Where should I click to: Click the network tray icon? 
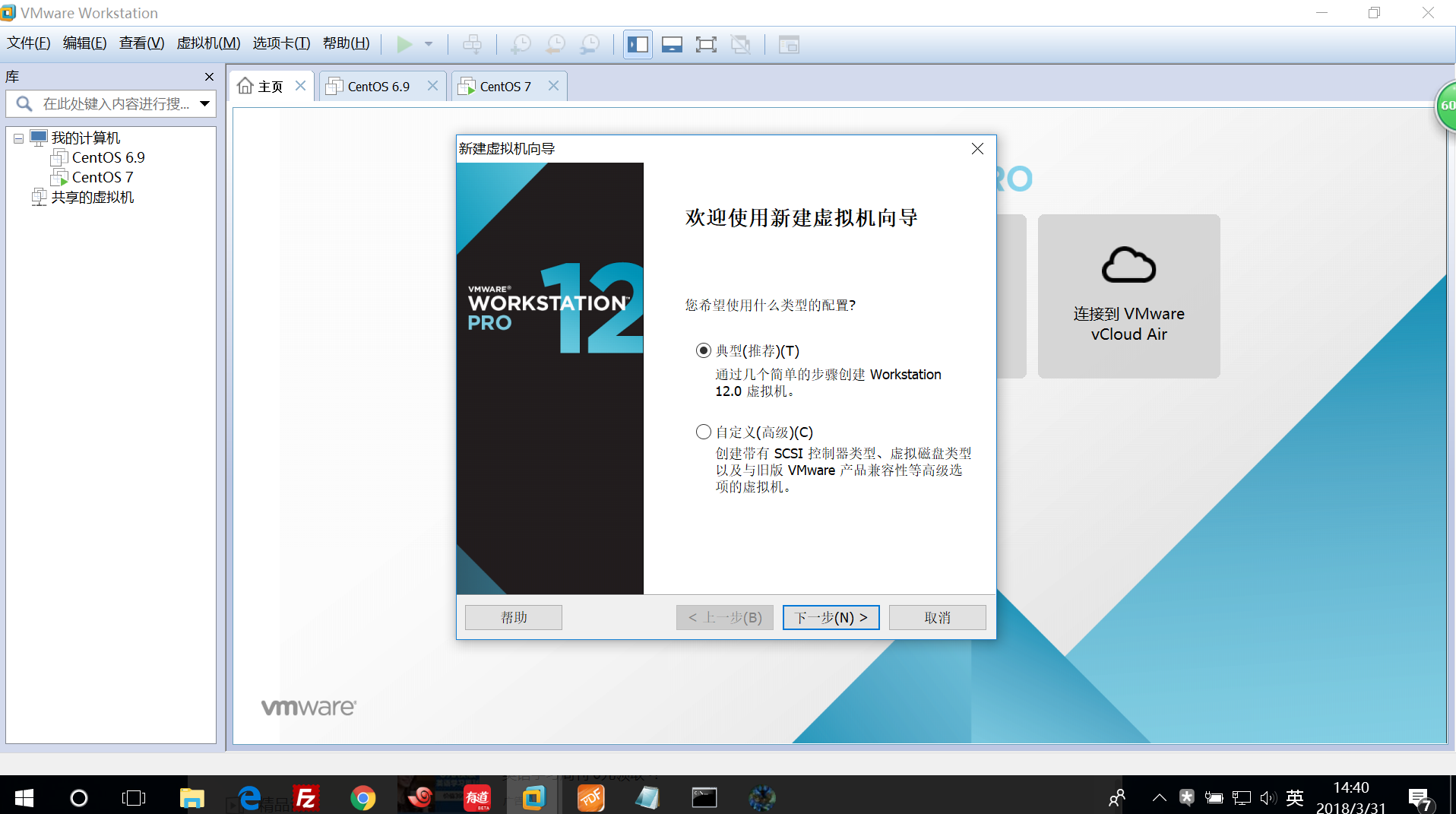[1241, 797]
